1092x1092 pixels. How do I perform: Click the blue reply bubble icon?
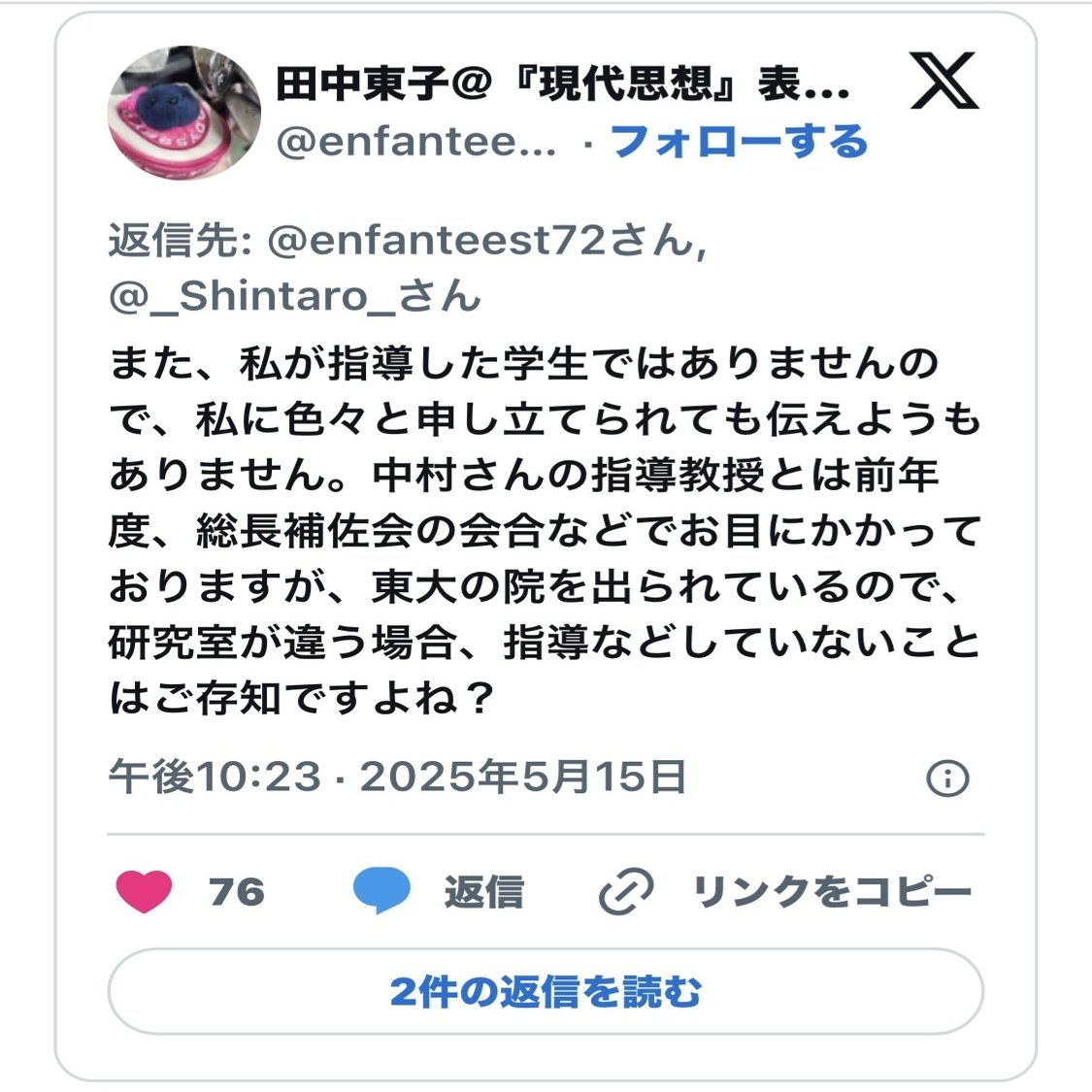[x=381, y=891]
